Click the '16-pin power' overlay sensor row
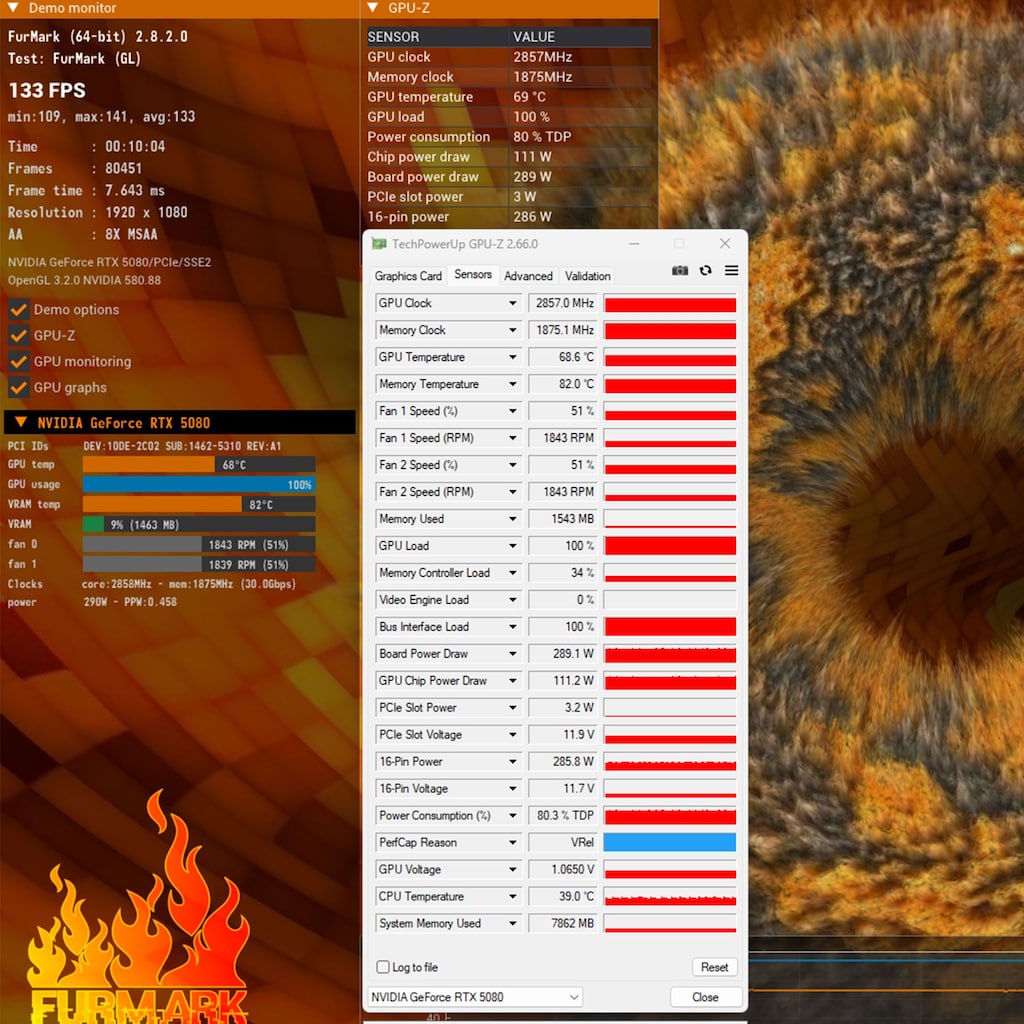The height and width of the screenshot is (1024, 1024). pos(509,217)
